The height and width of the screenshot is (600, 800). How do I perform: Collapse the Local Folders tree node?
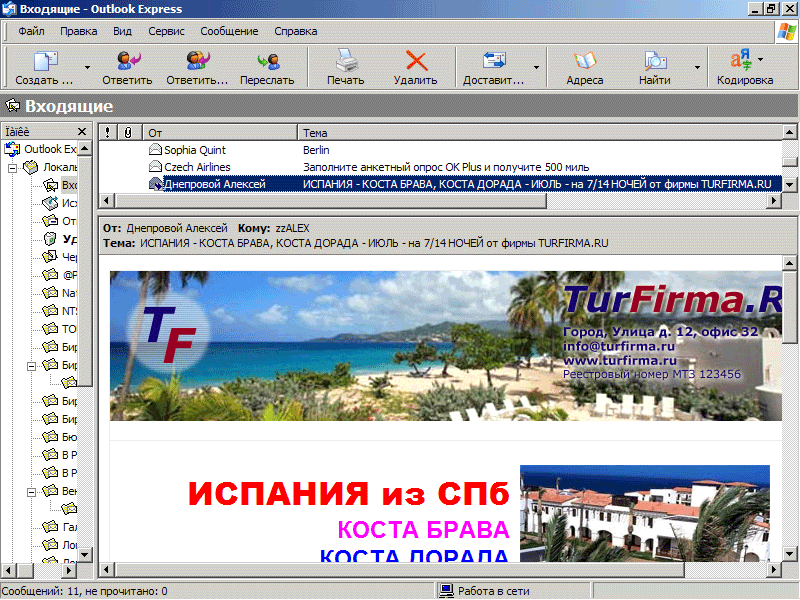pos(13,167)
